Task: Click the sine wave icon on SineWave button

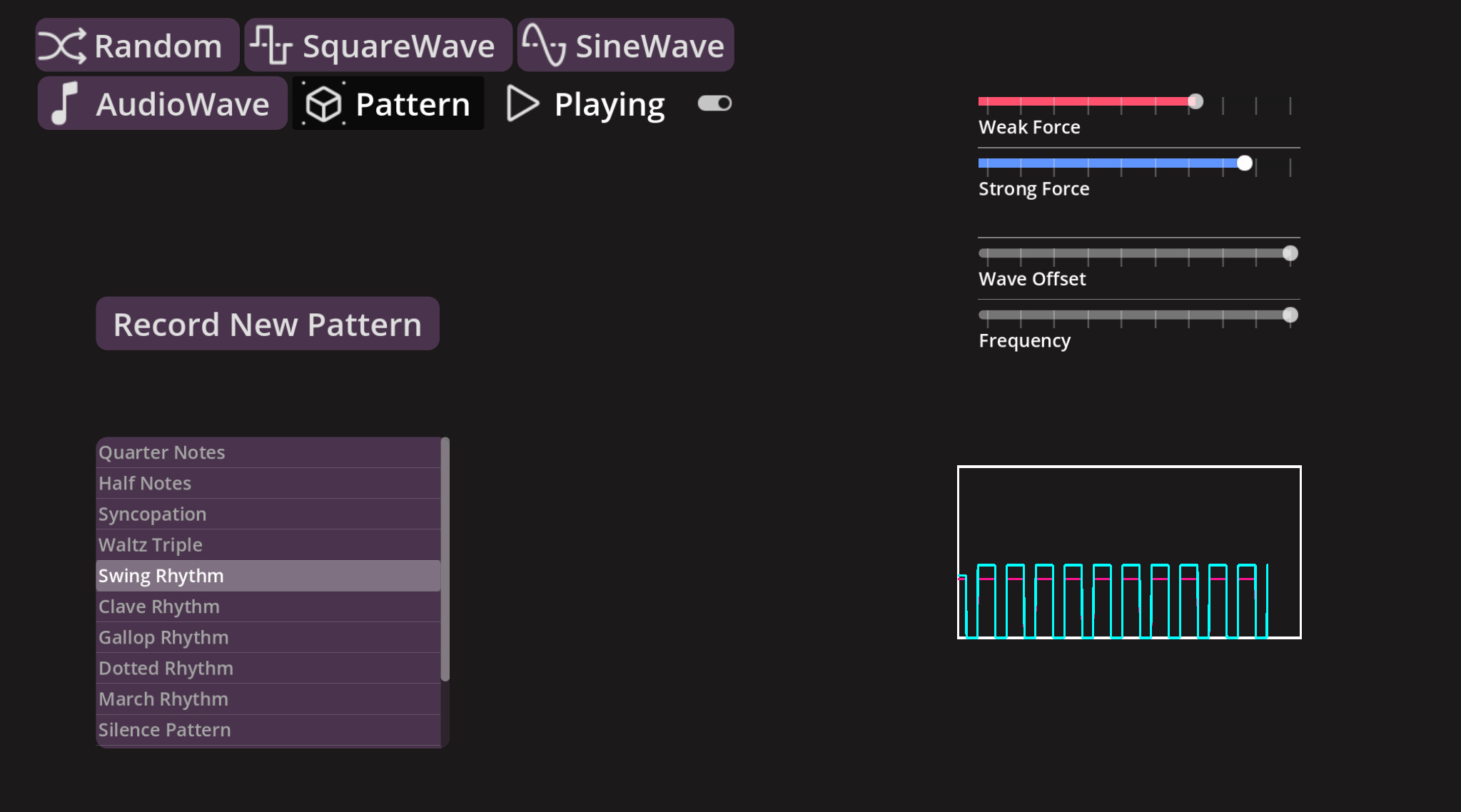Action: coord(545,44)
